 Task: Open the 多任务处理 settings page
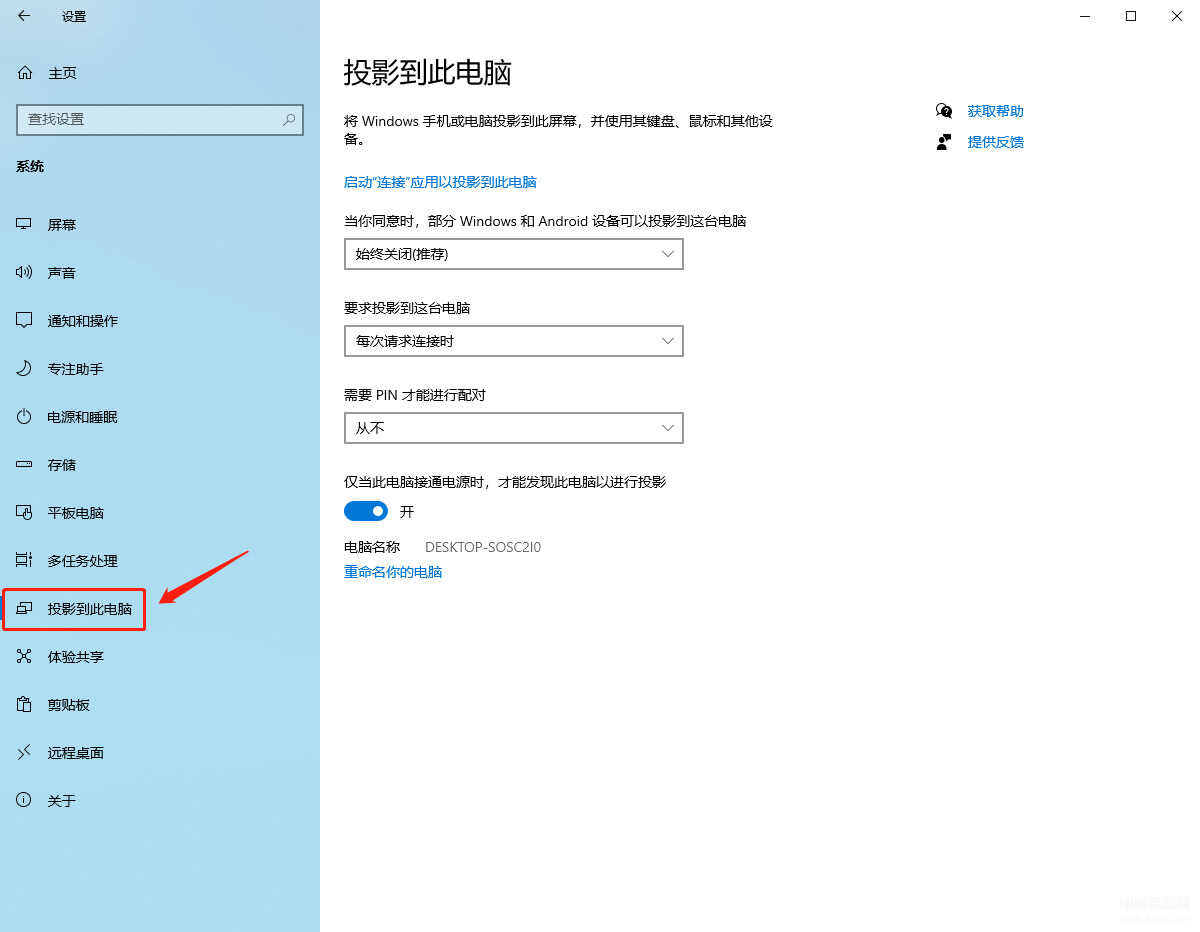coord(82,561)
